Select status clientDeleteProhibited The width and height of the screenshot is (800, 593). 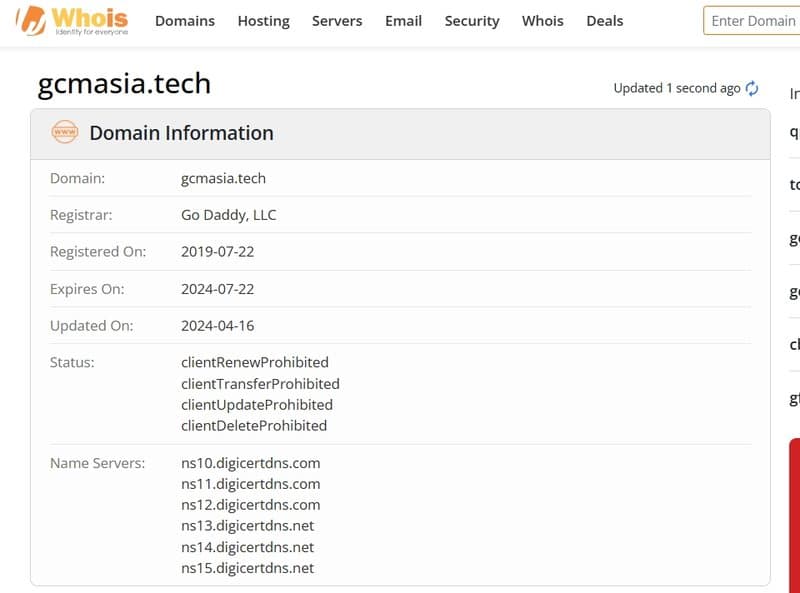pyautogui.click(x=254, y=426)
